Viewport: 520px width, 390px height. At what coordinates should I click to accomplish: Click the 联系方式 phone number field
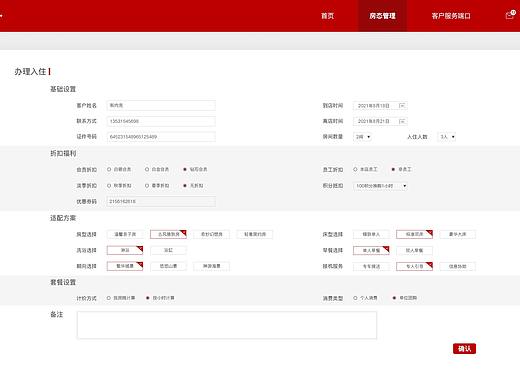[161, 121]
